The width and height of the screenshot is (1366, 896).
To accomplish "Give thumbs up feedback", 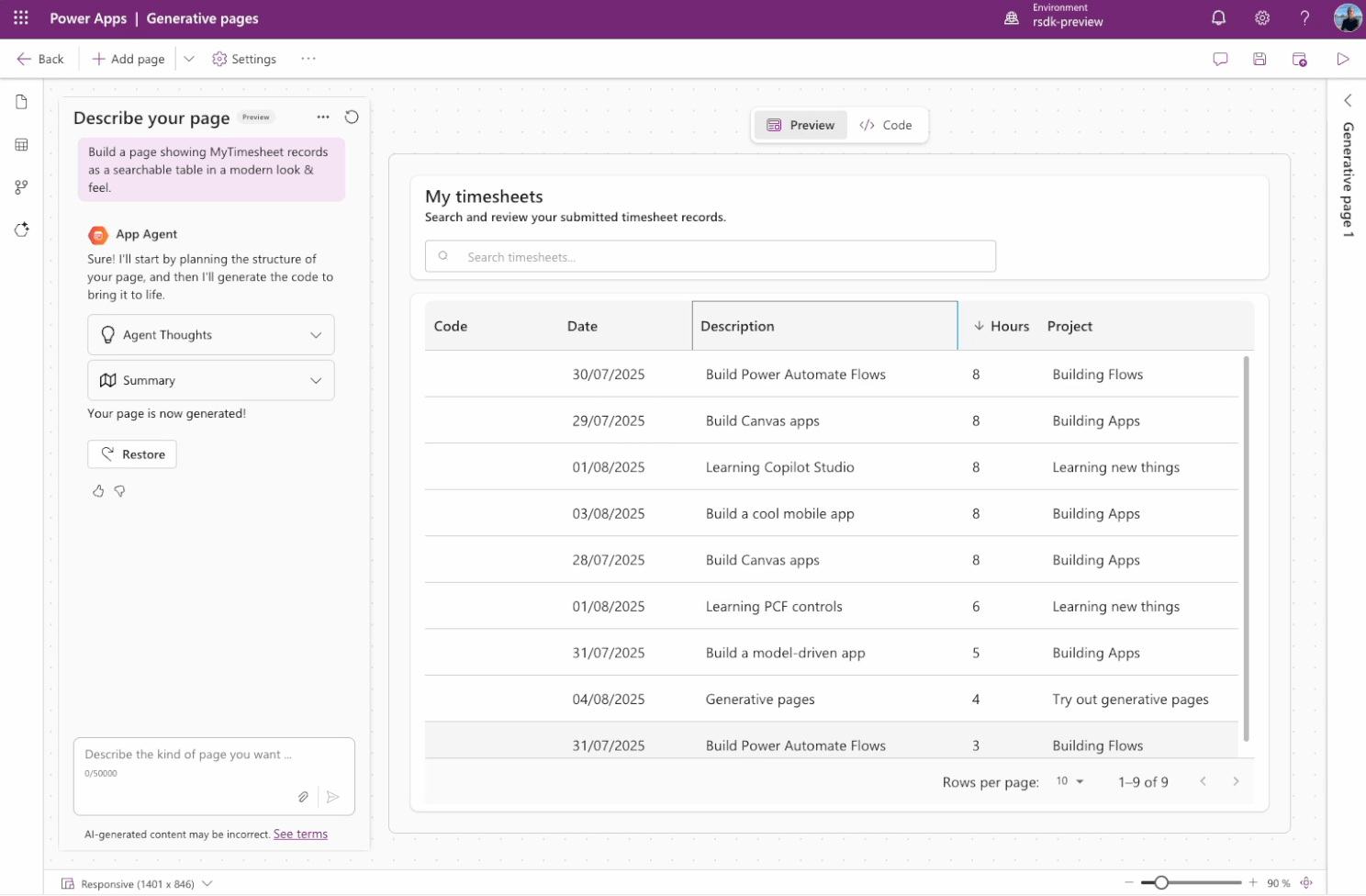I will (98, 491).
